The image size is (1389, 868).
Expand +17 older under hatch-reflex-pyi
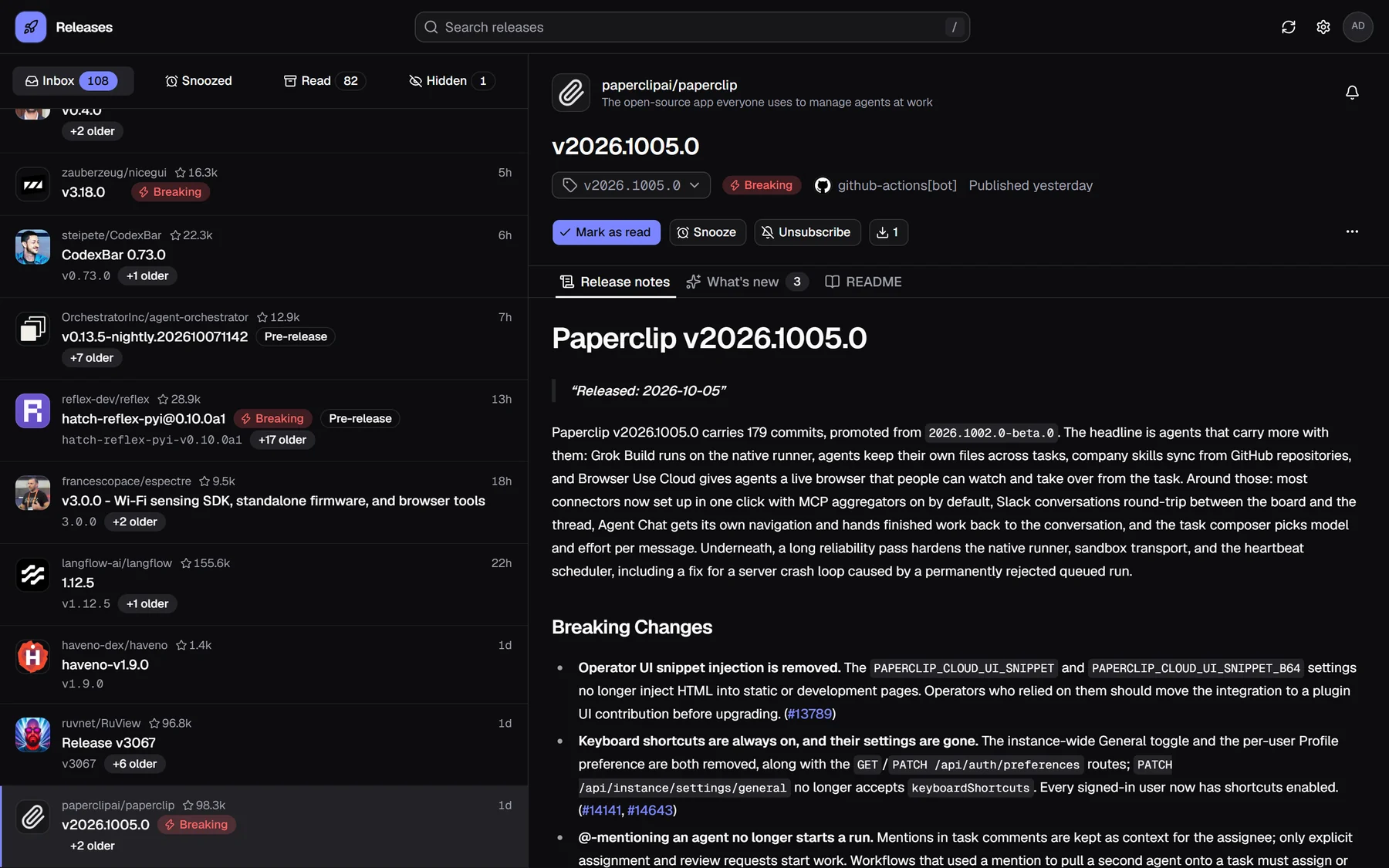[282, 440]
